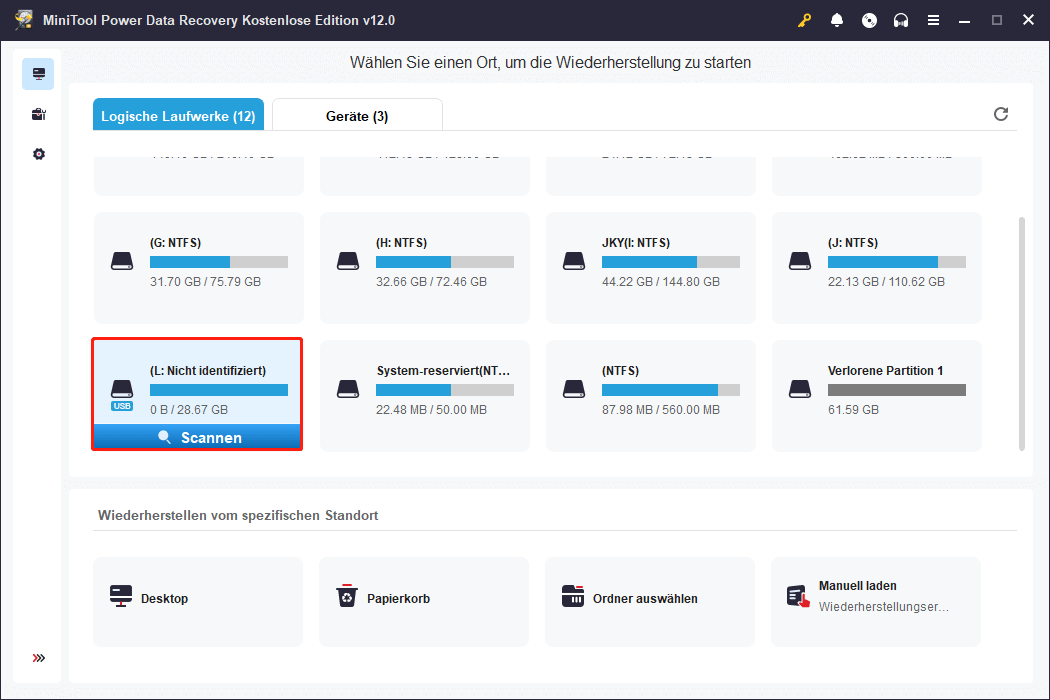The image size is (1050, 700).
Task: Click Ordner auswählen to pick folder
Action: [650, 602]
